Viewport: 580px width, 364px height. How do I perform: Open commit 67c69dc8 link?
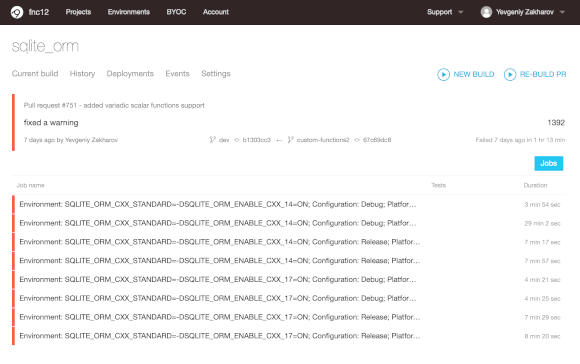(377, 140)
